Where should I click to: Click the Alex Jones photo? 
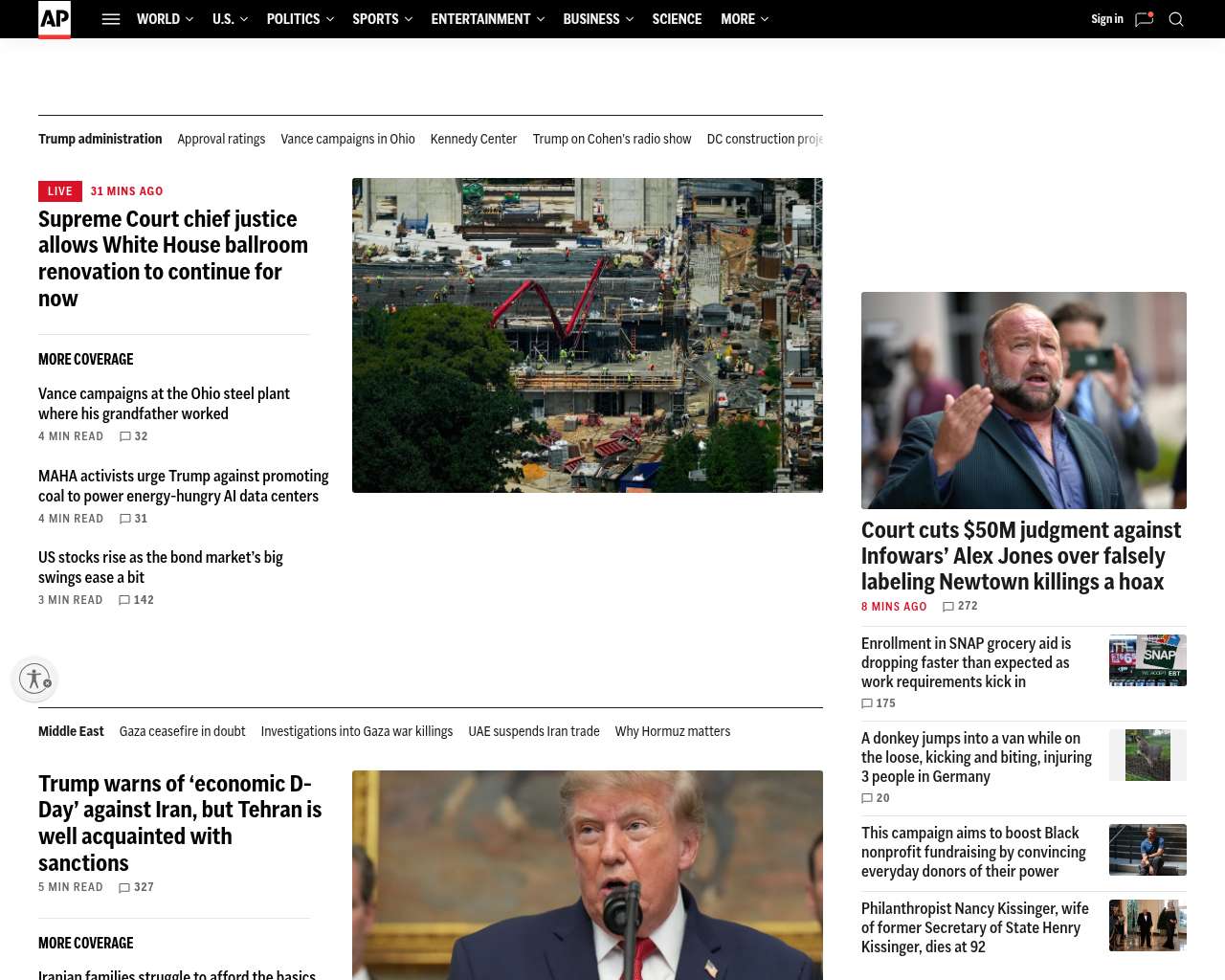(x=1024, y=400)
